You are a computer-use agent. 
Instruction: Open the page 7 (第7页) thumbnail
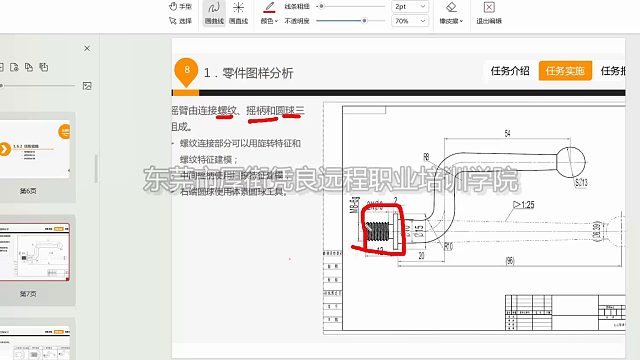point(34,251)
